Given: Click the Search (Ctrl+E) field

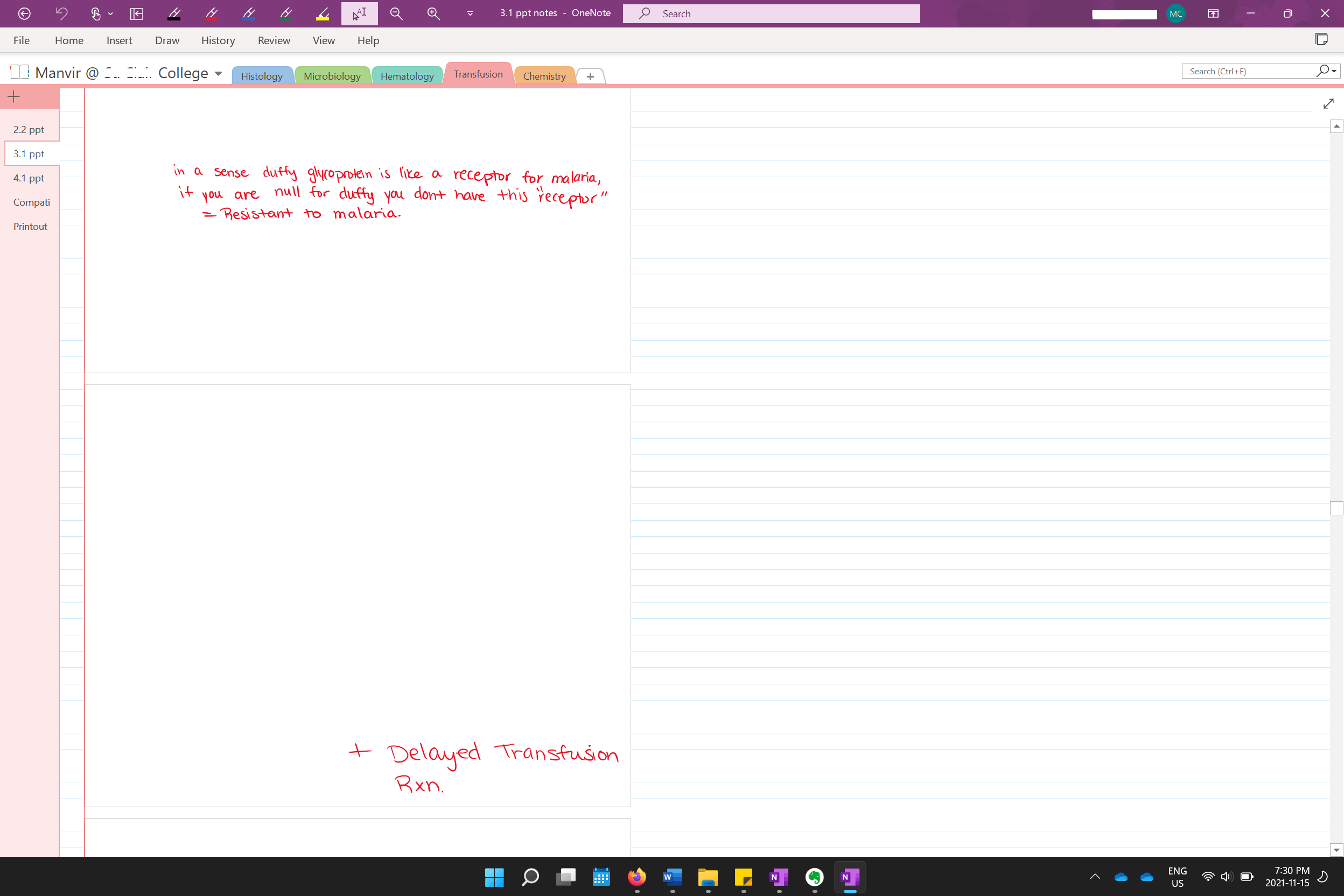Looking at the screenshot, I should pyautogui.click(x=1249, y=71).
